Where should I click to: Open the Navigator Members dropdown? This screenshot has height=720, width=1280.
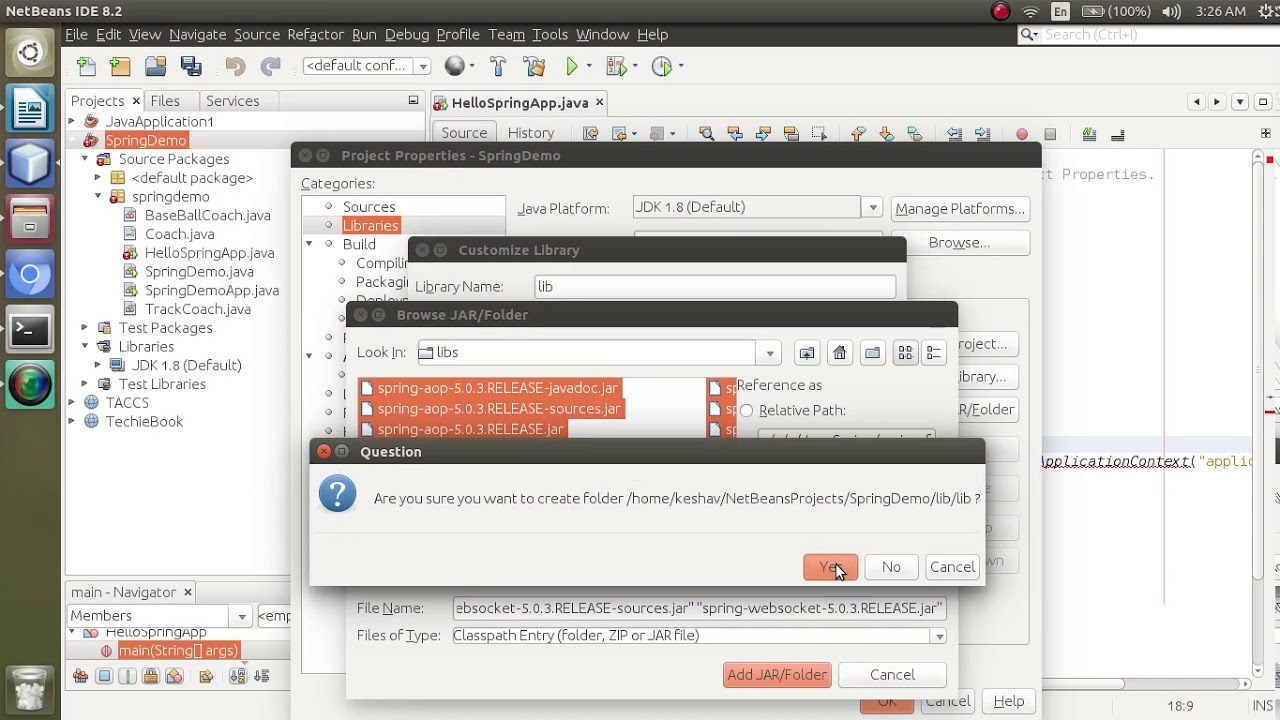point(242,616)
